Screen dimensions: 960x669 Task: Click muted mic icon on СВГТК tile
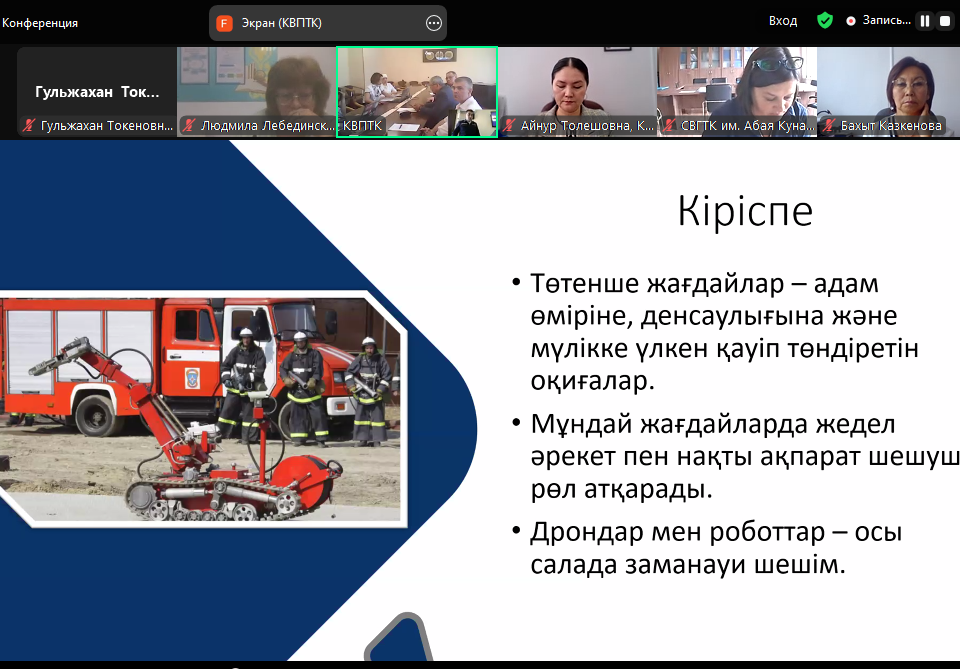coord(669,126)
